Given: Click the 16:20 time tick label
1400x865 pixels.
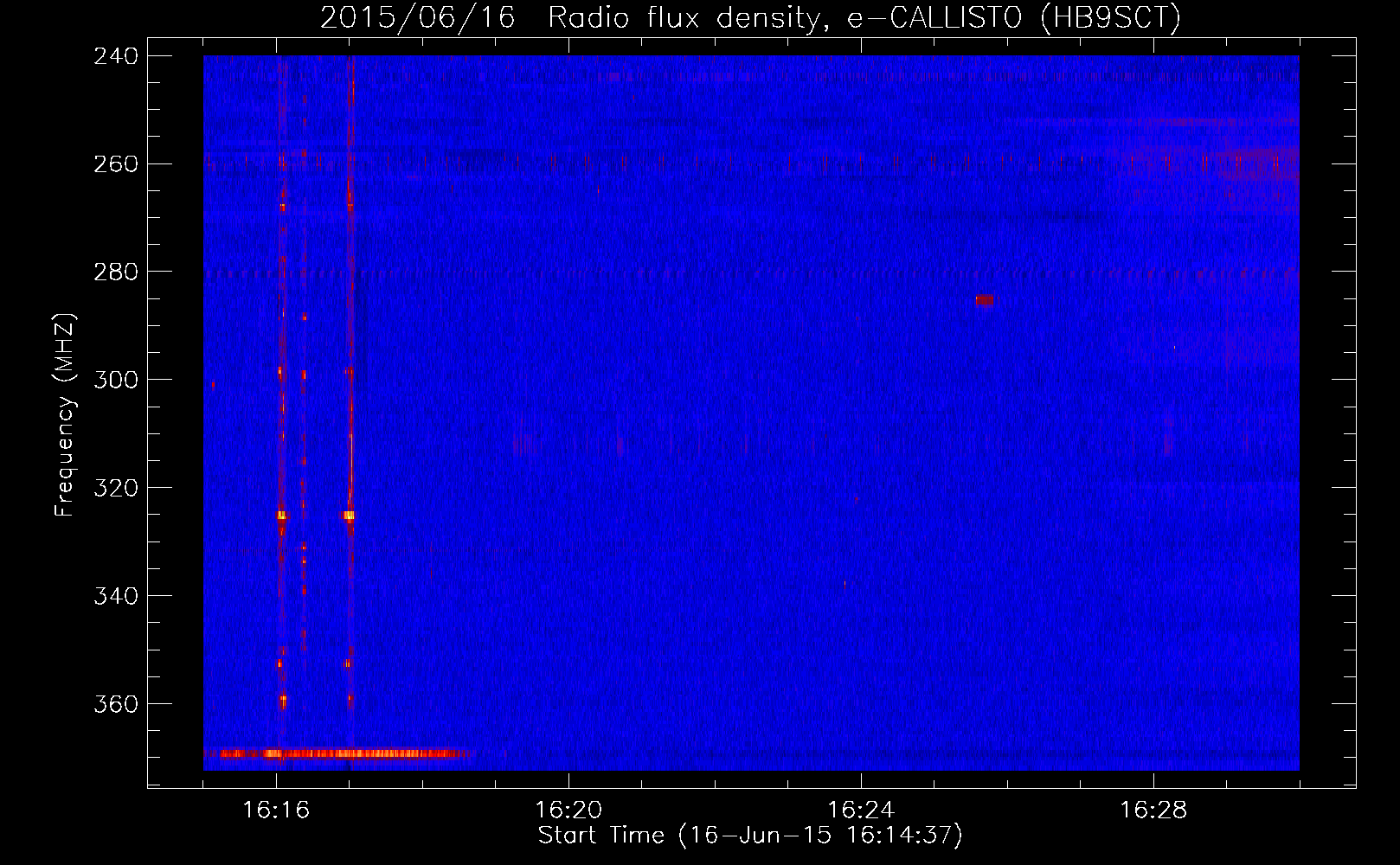Looking at the screenshot, I should tap(569, 811).
